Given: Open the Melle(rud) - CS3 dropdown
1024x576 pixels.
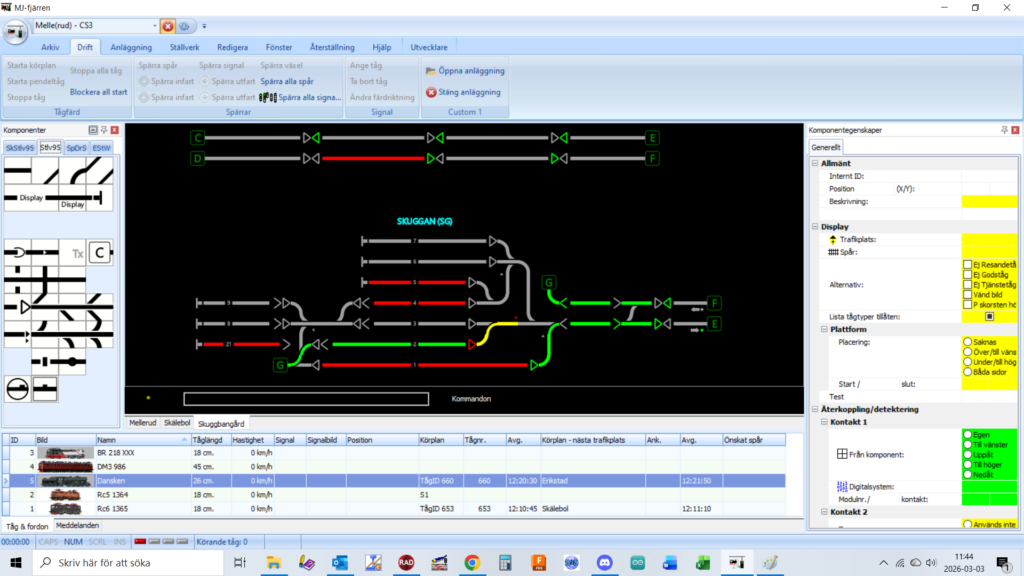Looking at the screenshot, I should tap(154, 26).
